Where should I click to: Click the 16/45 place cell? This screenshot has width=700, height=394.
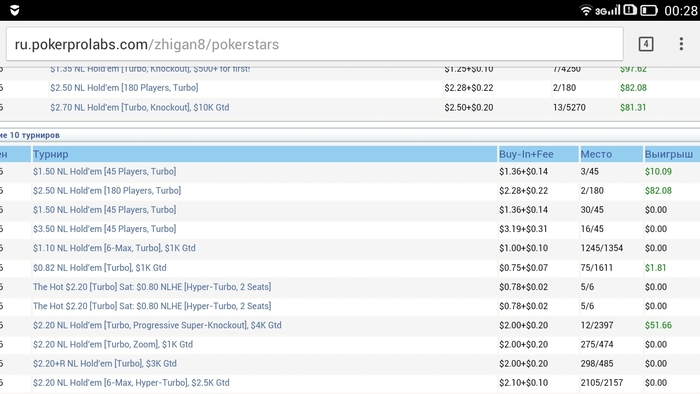[x=592, y=229]
